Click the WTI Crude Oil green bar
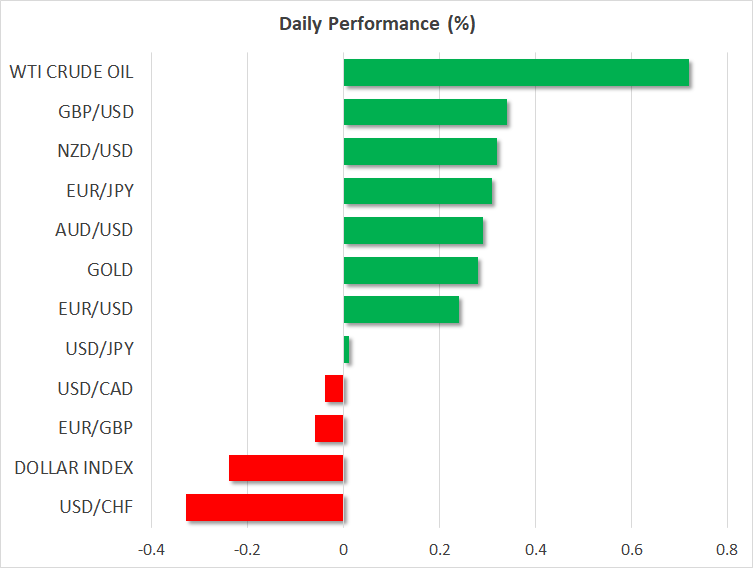Image resolution: width=753 pixels, height=568 pixels. pos(516,73)
